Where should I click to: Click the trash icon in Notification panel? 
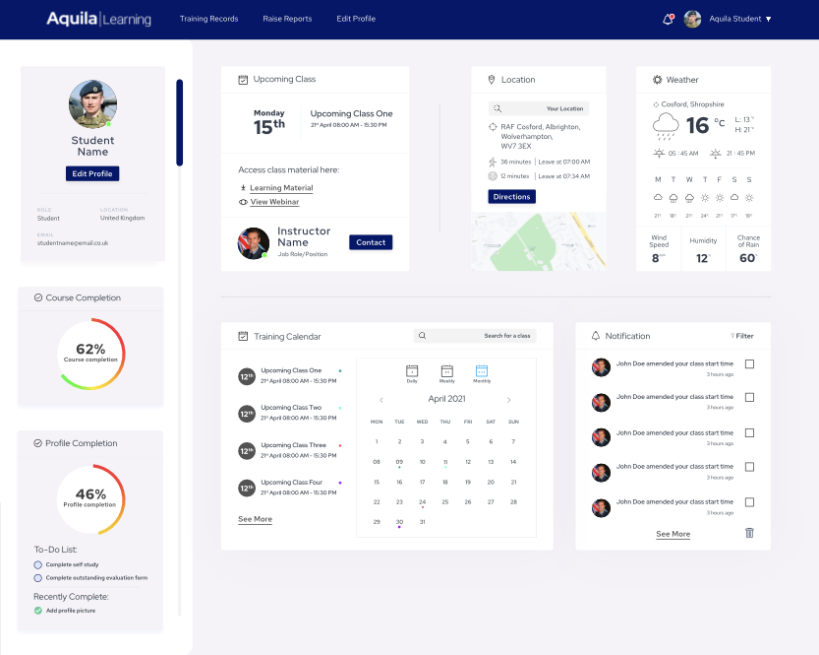[x=749, y=533]
